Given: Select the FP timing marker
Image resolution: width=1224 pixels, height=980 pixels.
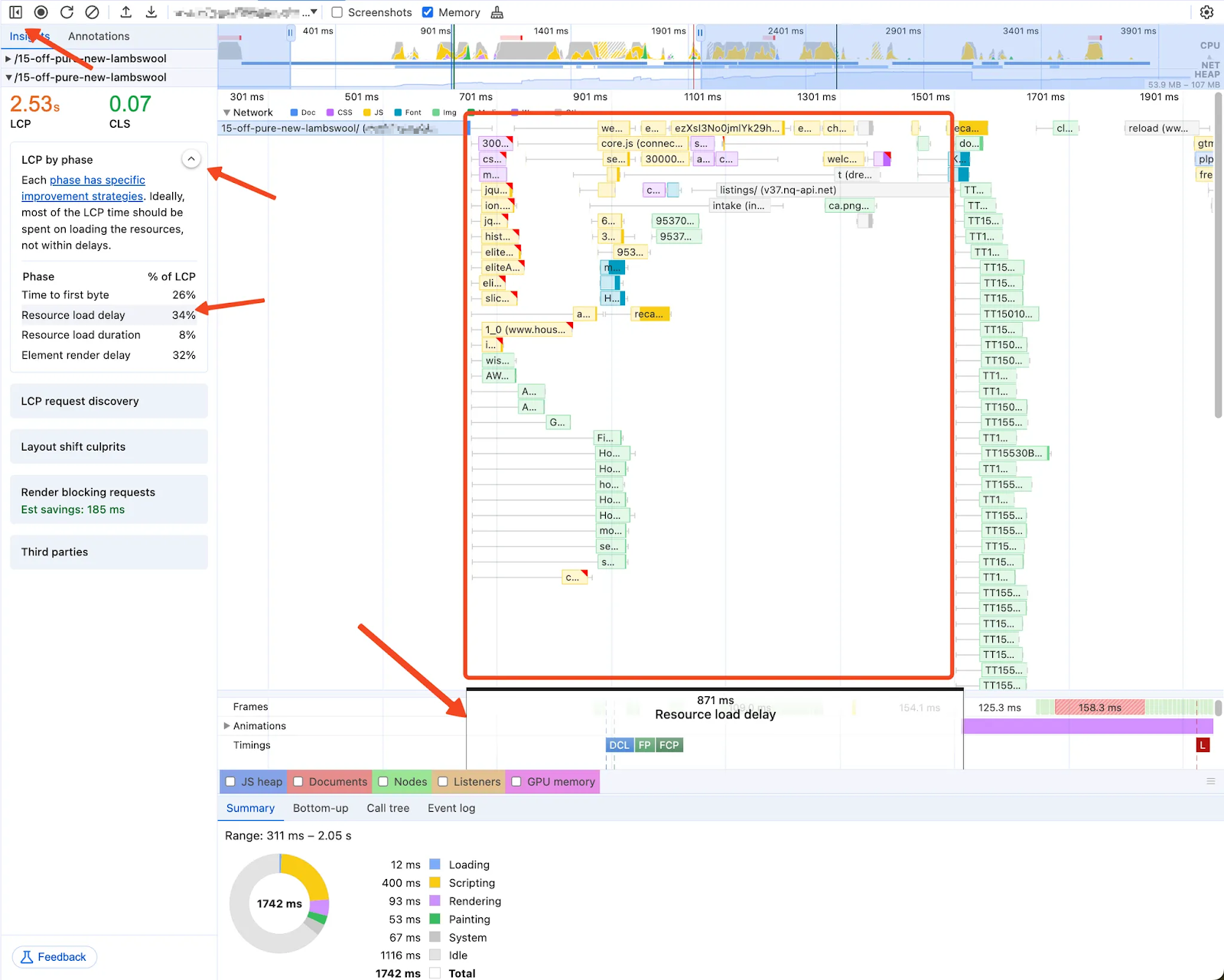Looking at the screenshot, I should point(645,745).
